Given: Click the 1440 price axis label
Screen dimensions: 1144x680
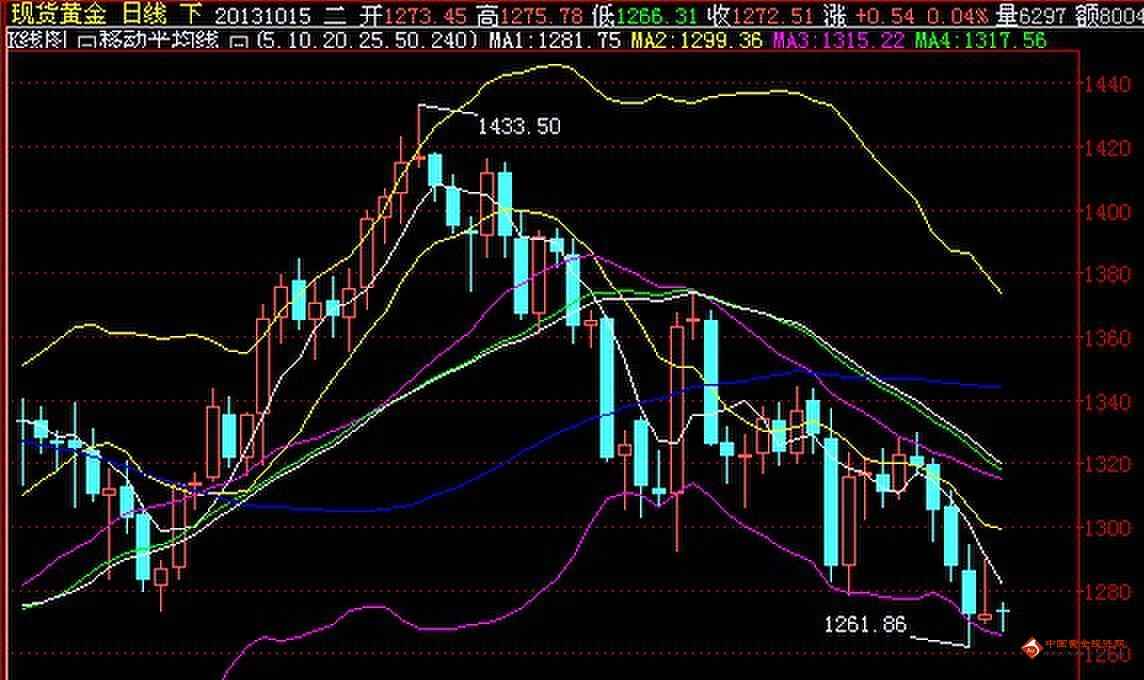Looking at the screenshot, I should point(1110,86).
